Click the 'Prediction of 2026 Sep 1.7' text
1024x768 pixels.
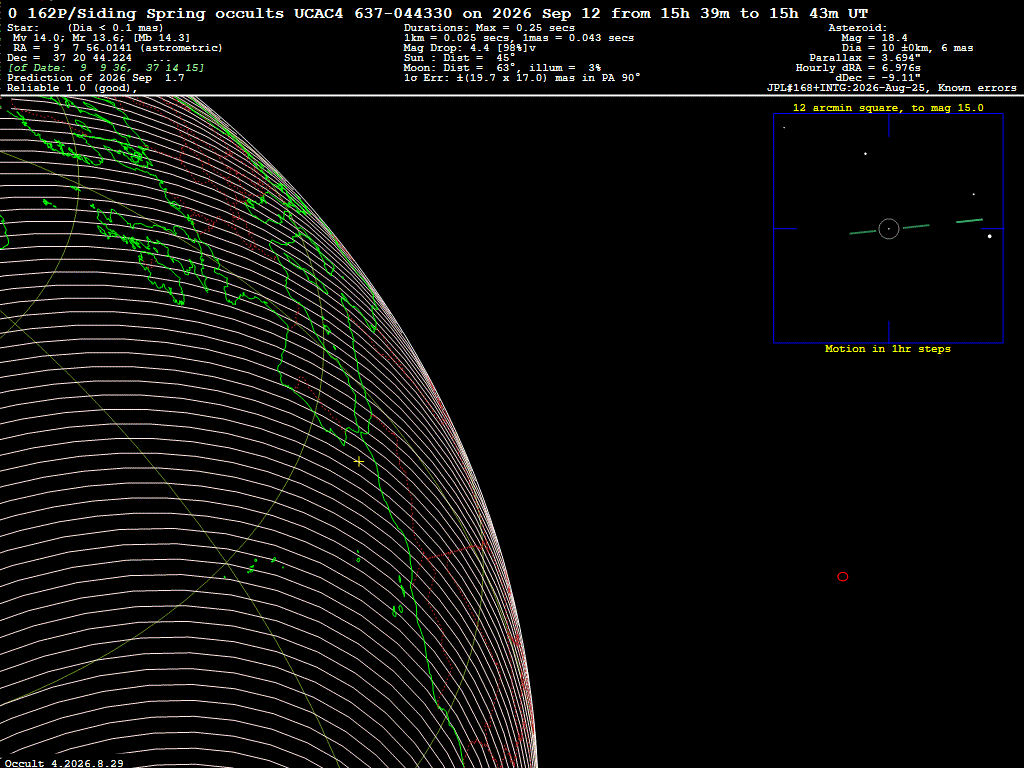(95, 78)
